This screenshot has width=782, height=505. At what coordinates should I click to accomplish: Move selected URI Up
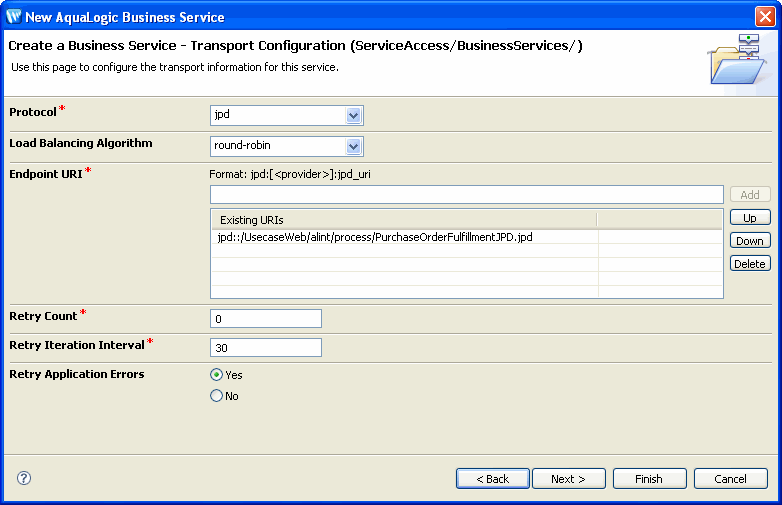coord(750,218)
